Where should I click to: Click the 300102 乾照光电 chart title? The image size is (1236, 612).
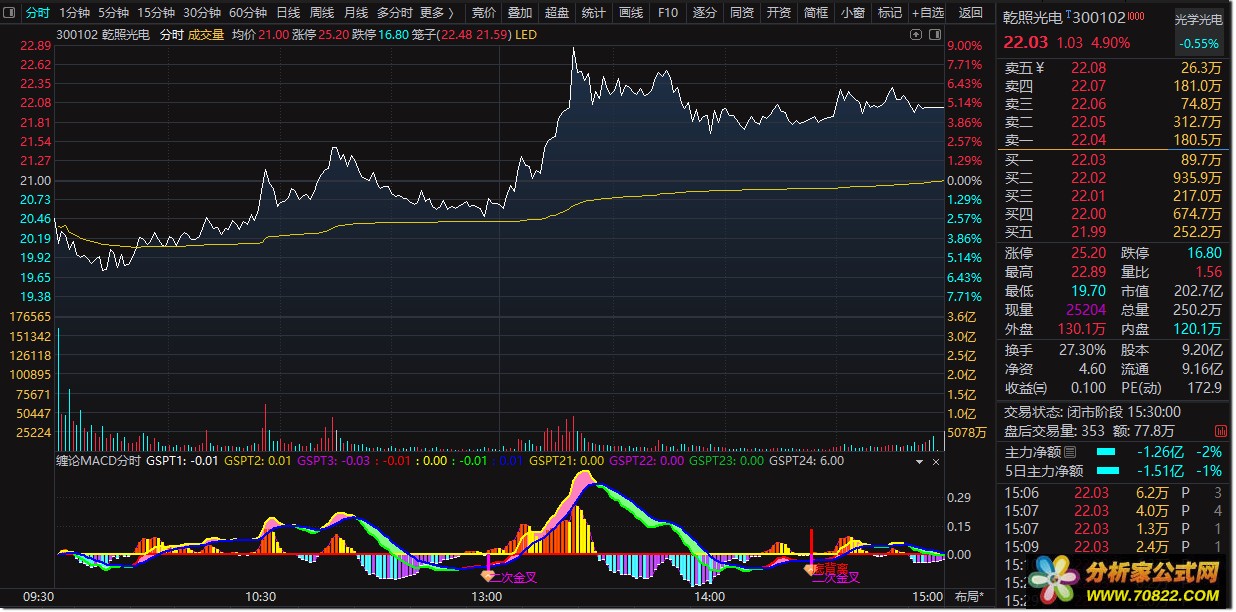104,34
